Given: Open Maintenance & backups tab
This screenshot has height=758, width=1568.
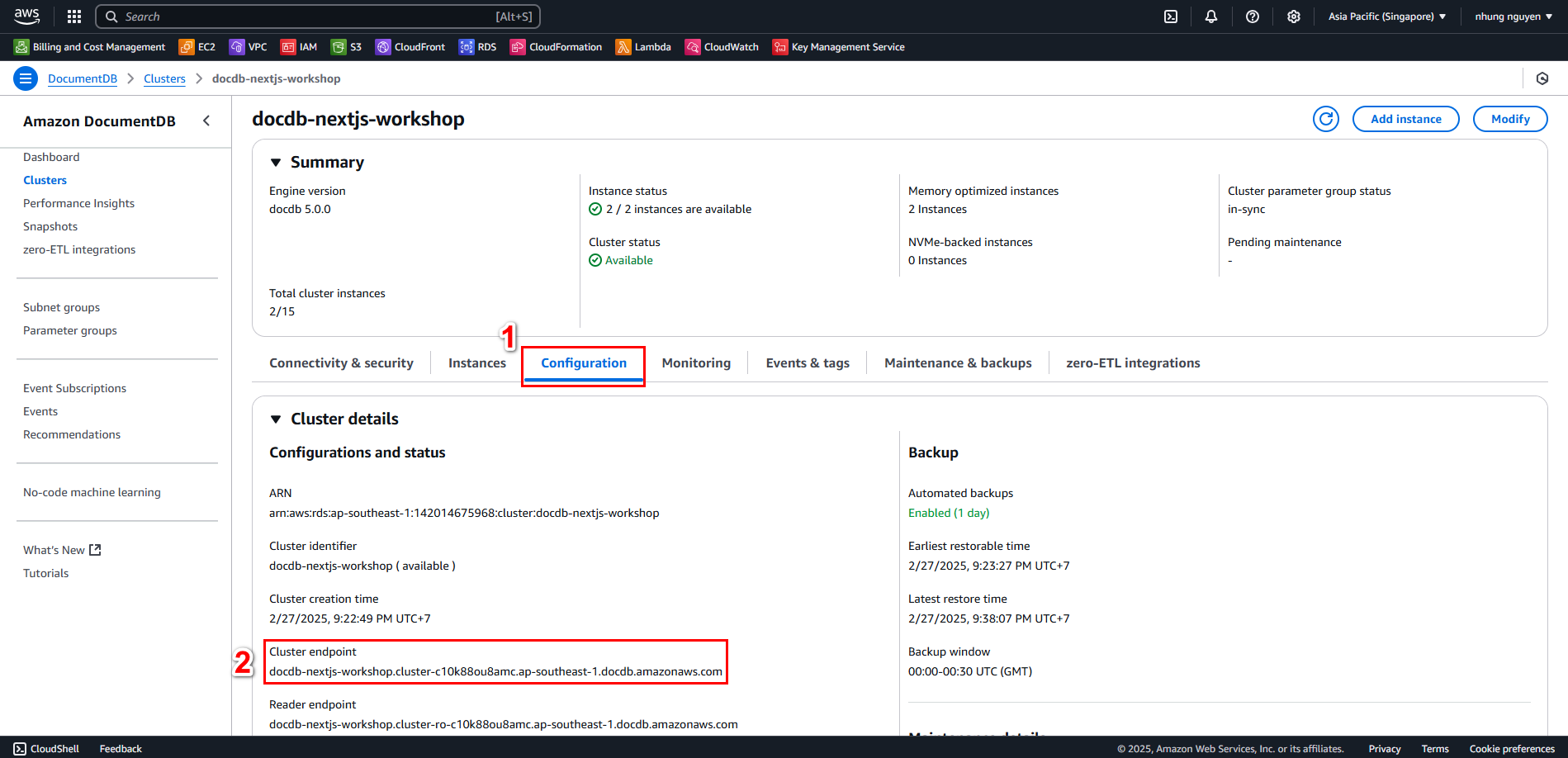Looking at the screenshot, I should [x=958, y=363].
